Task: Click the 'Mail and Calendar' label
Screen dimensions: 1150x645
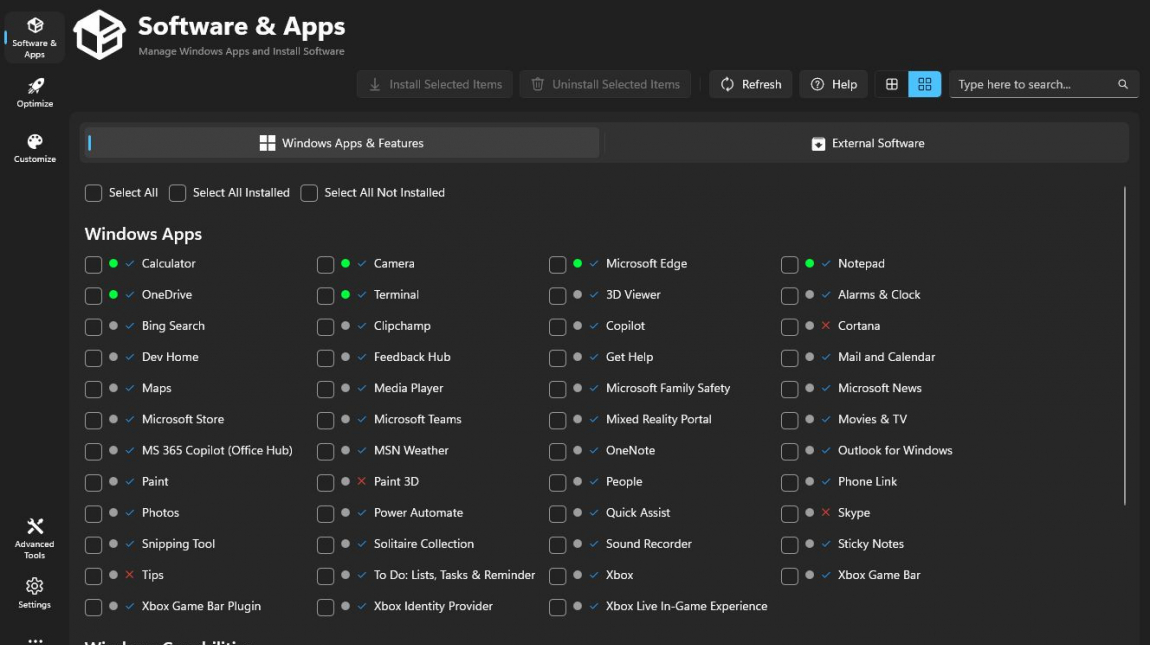Action: [x=886, y=357]
